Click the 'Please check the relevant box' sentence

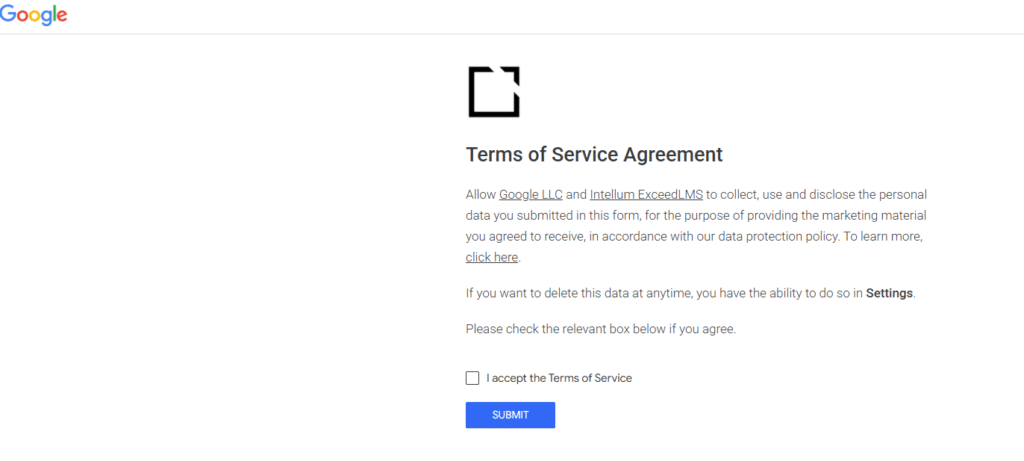pos(600,329)
